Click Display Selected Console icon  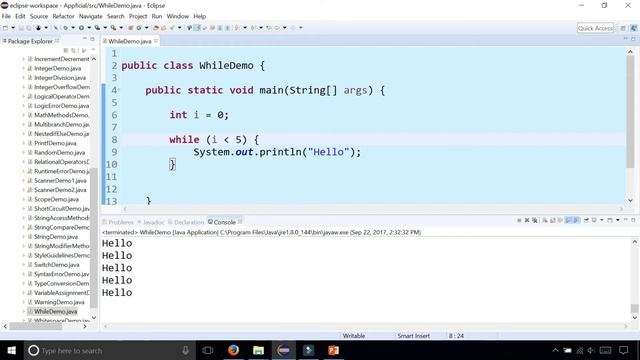[x=594, y=220]
